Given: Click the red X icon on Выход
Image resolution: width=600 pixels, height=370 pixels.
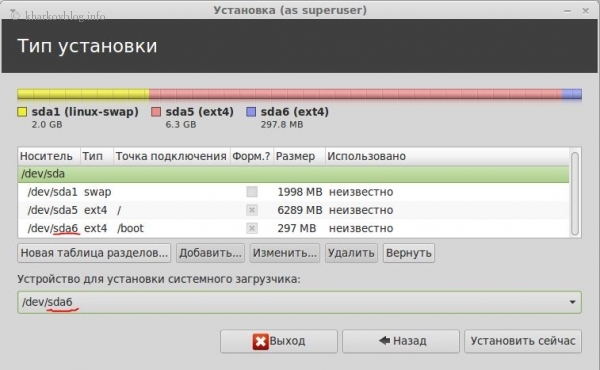Looking at the screenshot, I should 260,341.
